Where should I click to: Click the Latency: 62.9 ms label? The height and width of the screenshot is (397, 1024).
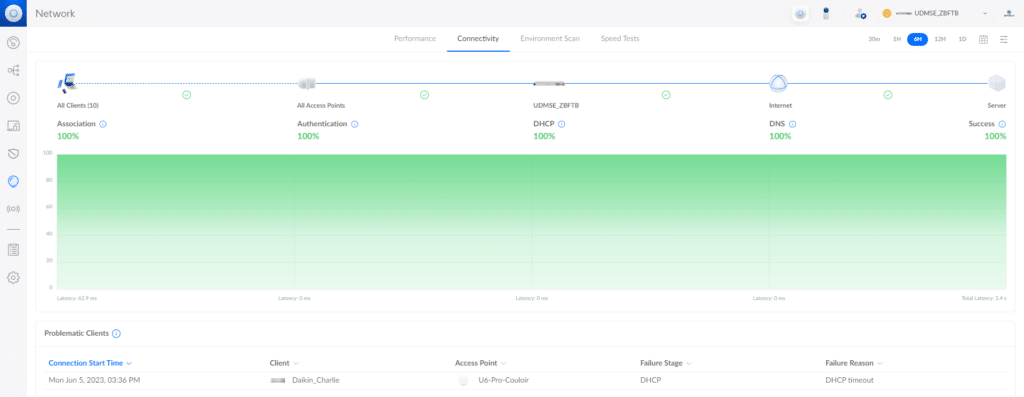[76, 298]
